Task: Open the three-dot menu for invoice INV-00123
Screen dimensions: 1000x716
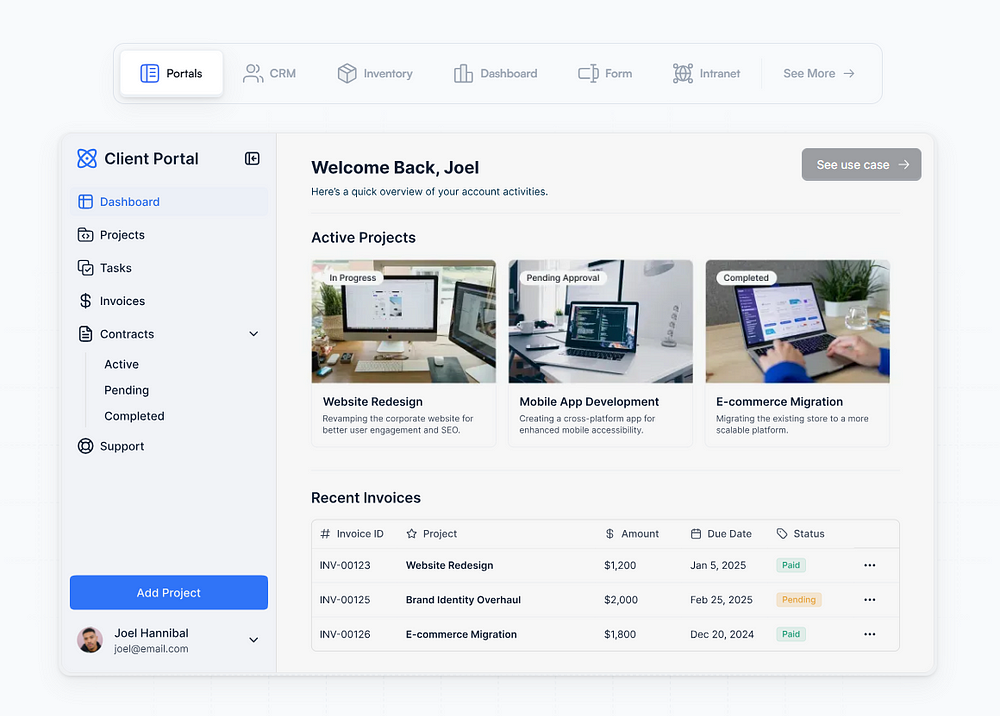Action: [x=870, y=566]
